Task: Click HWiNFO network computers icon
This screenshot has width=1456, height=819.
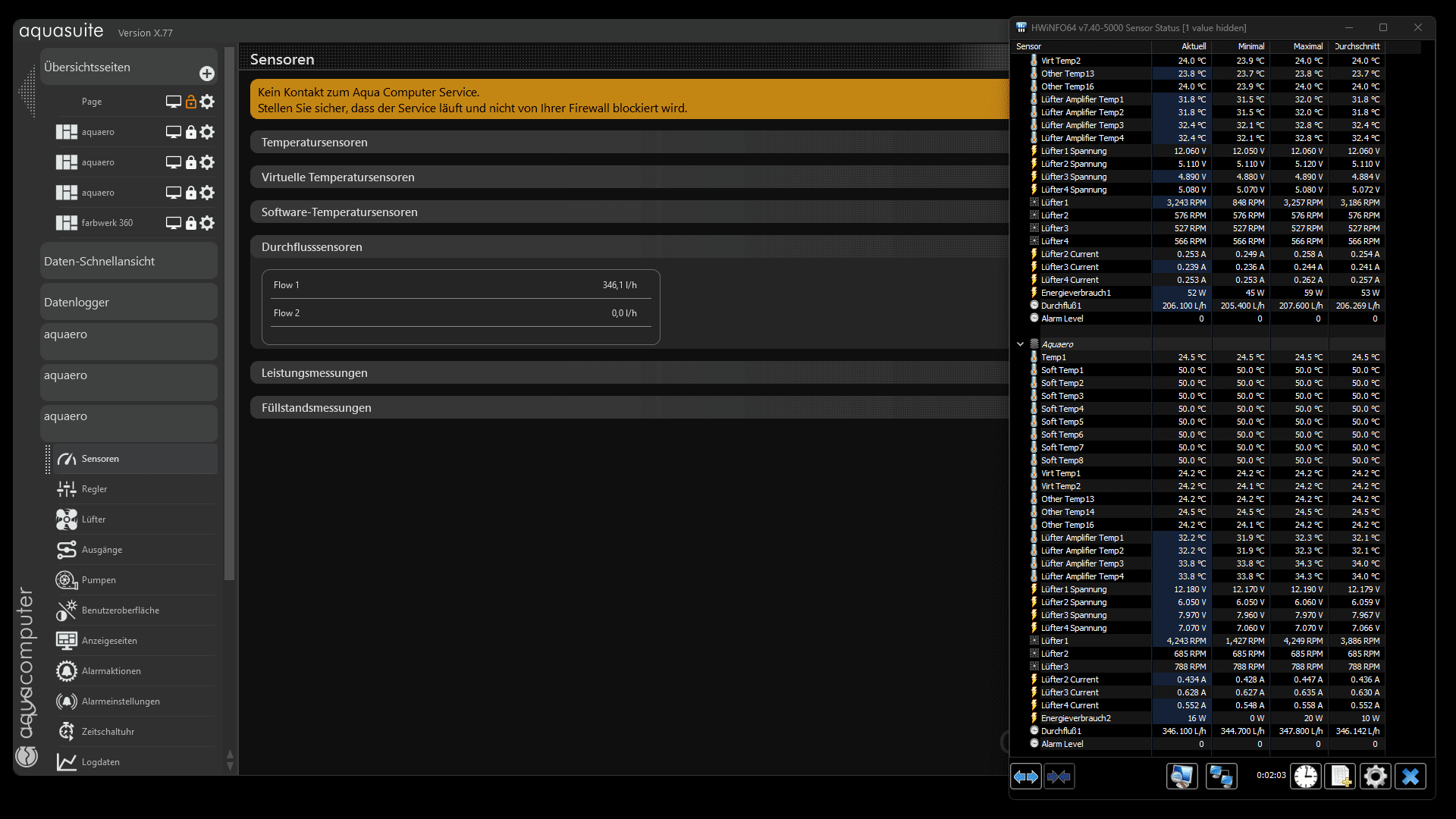Action: (x=1221, y=777)
